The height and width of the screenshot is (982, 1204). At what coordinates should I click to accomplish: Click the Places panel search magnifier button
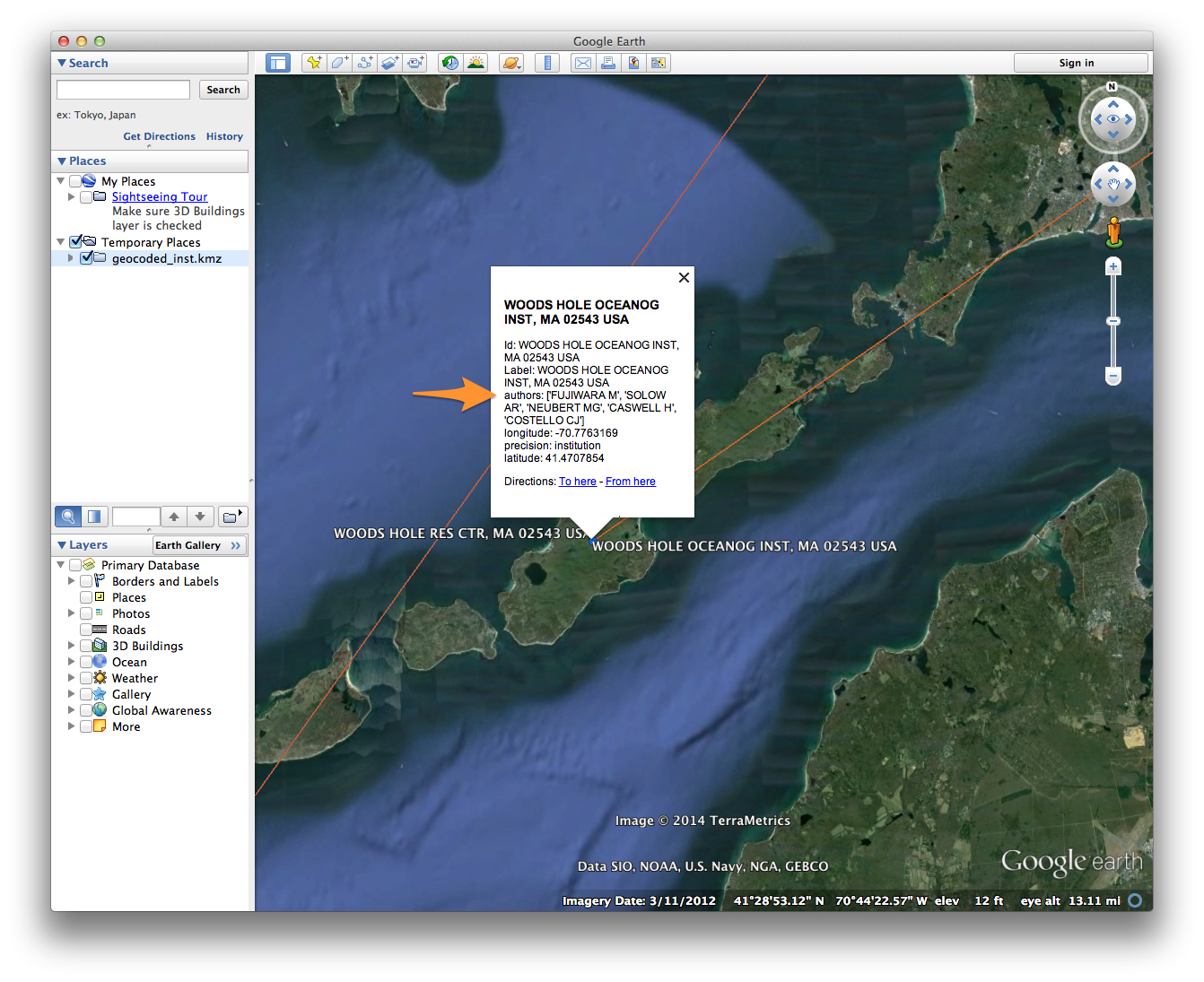click(68, 517)
